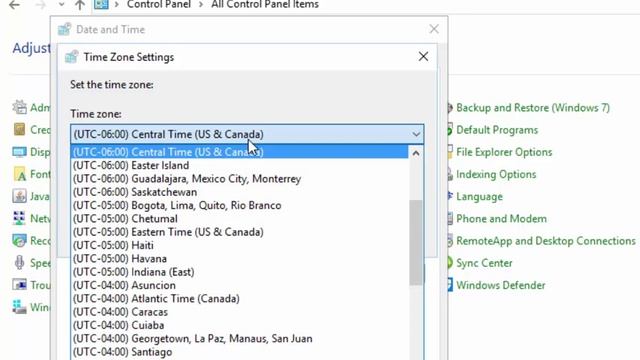The width and height of the screenshot is (640, 360).
Task: Close the Time Zone Settings dialog
Action: pyautogui.click(x=423, y=56)
